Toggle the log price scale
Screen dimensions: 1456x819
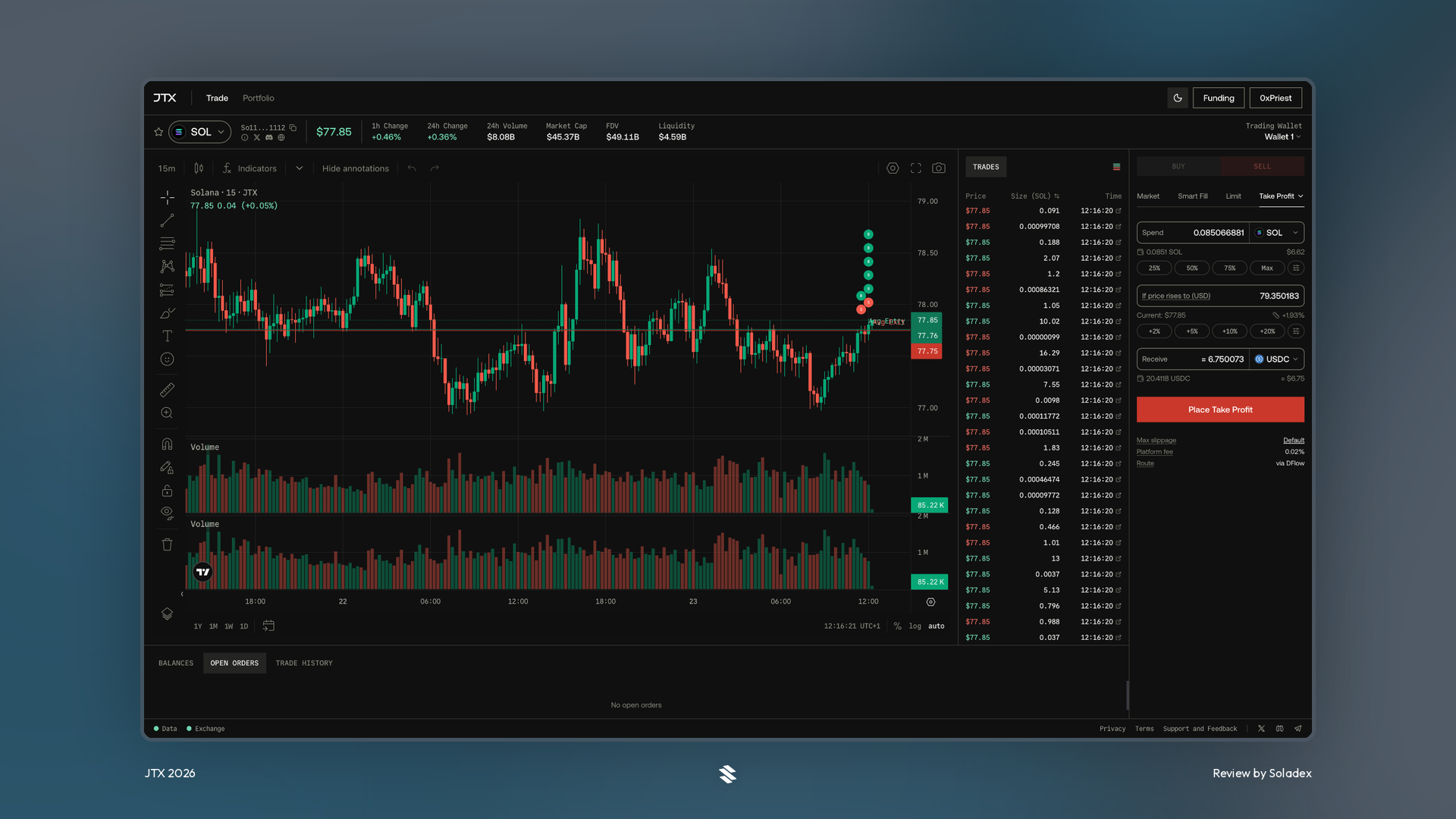915,626
